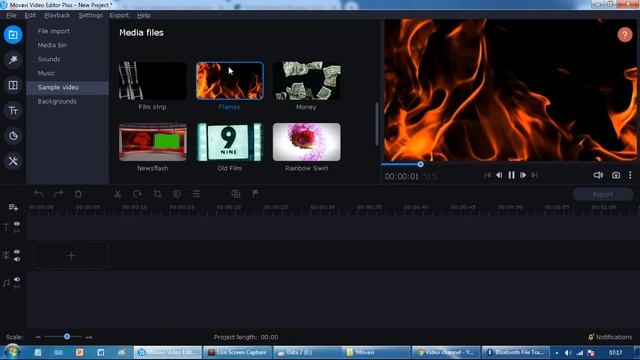Open the Stickers tab icon
The image size is (640, 360).
13,136
